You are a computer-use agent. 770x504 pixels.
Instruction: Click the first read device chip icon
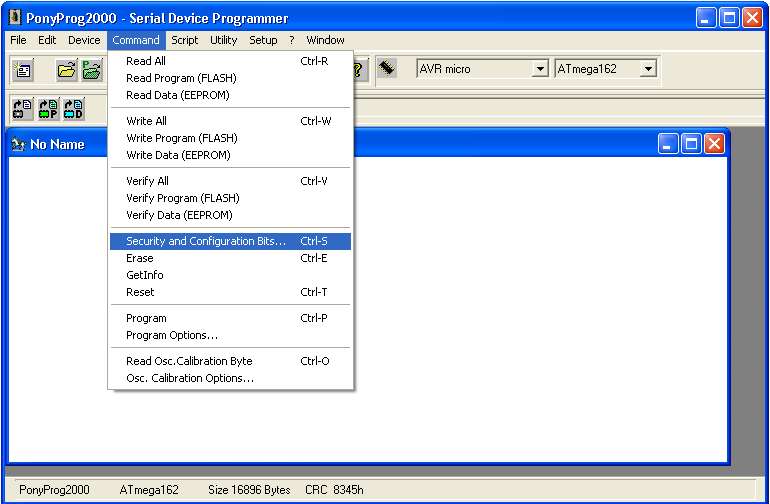23,108
